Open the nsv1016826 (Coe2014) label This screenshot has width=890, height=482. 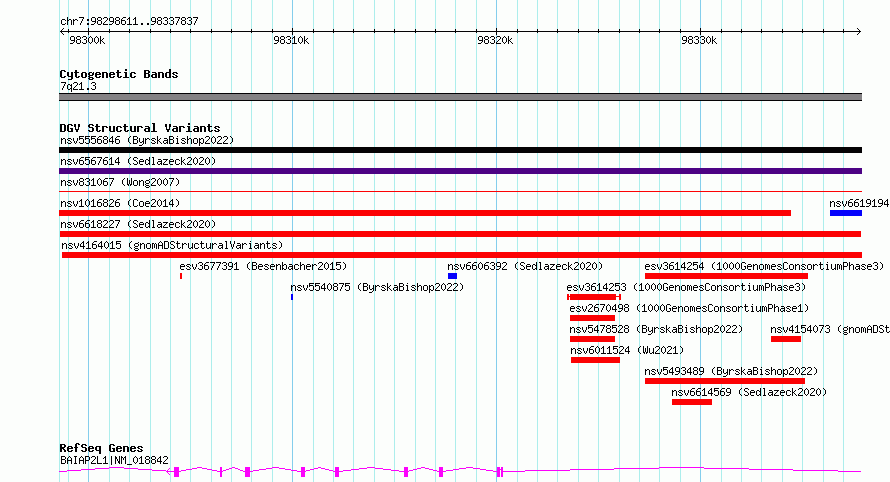click(x=120, y=203)
